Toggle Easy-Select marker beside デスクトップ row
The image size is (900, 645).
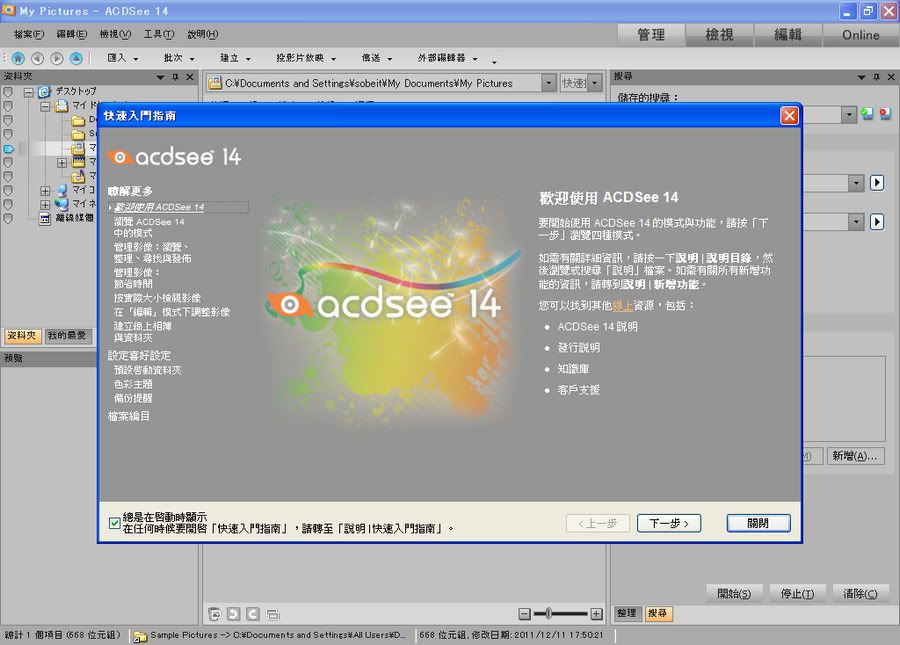(8, 92)
